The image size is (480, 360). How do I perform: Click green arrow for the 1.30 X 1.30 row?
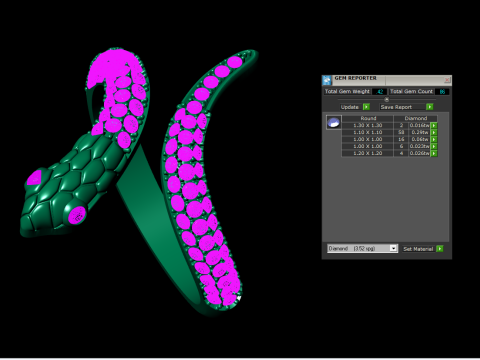(434, 126)
